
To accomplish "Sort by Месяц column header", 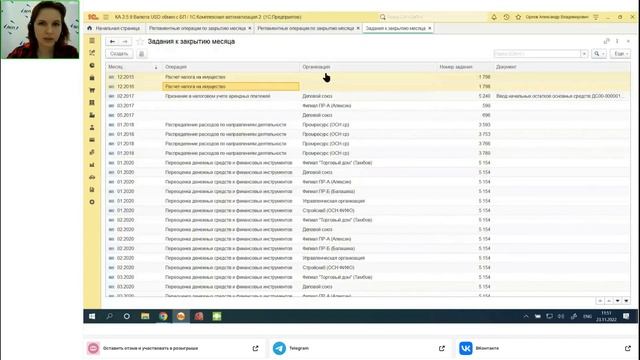I will tap(133, 67).
